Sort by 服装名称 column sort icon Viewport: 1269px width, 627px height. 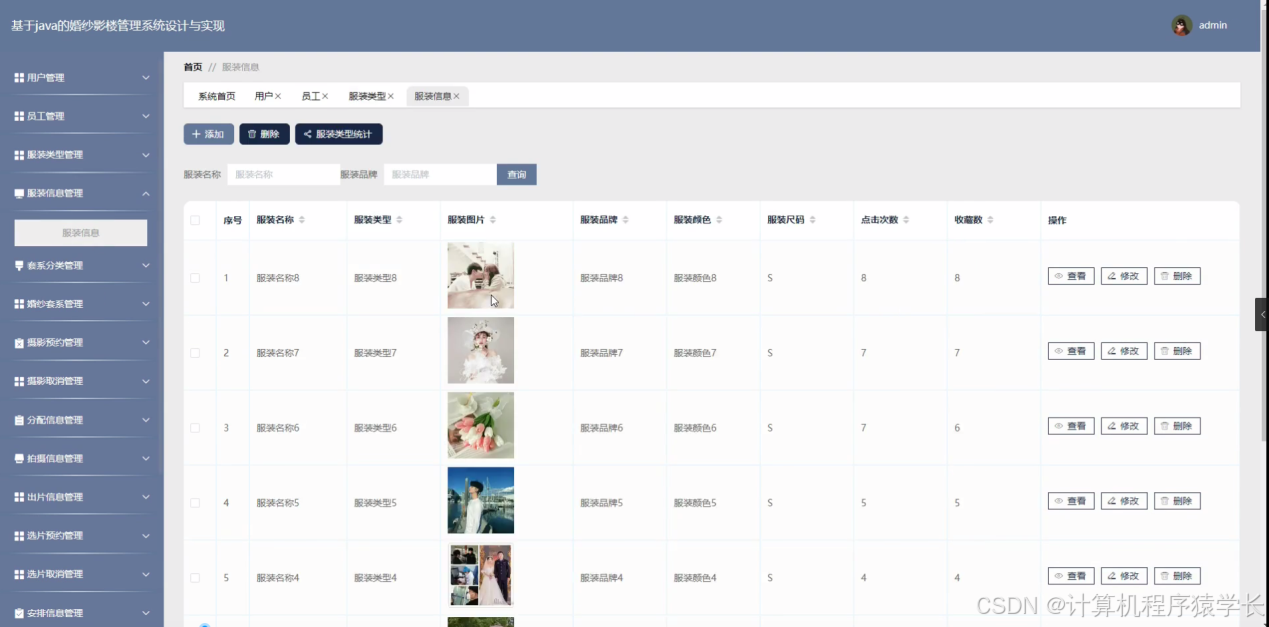tap(302, 220)
